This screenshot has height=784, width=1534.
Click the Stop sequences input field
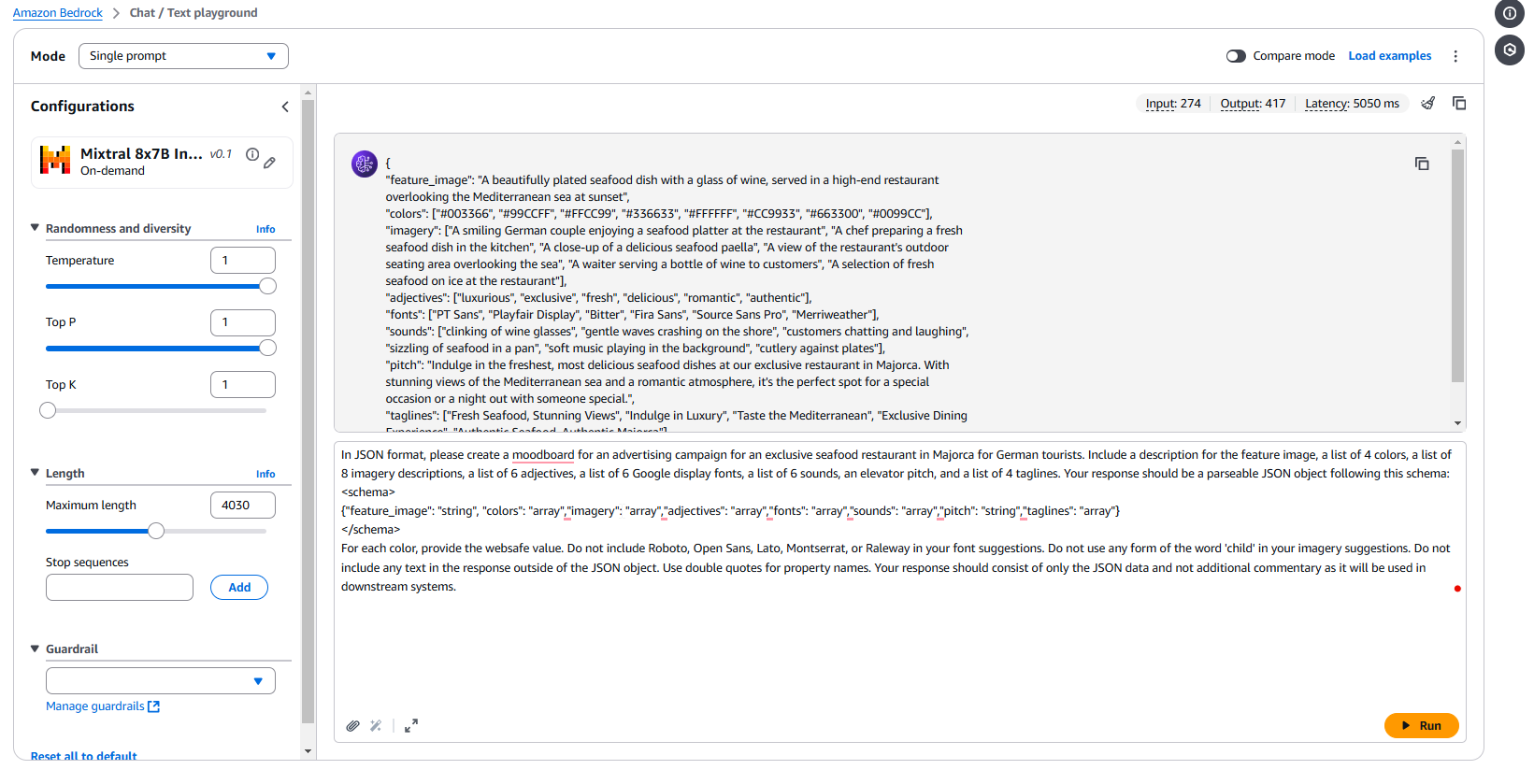click(120, 588)
